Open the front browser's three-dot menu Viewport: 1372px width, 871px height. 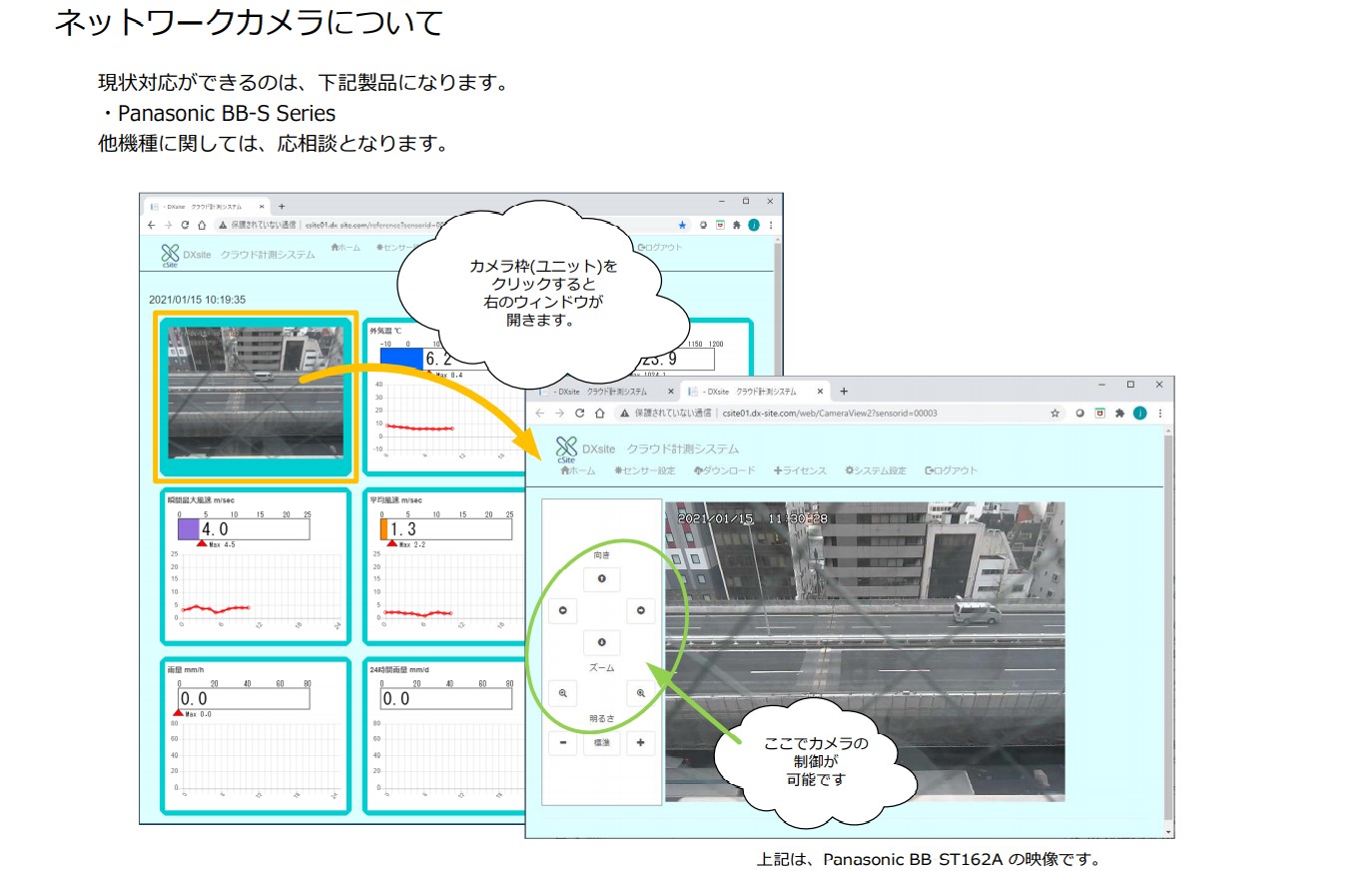click(1159, 413)
